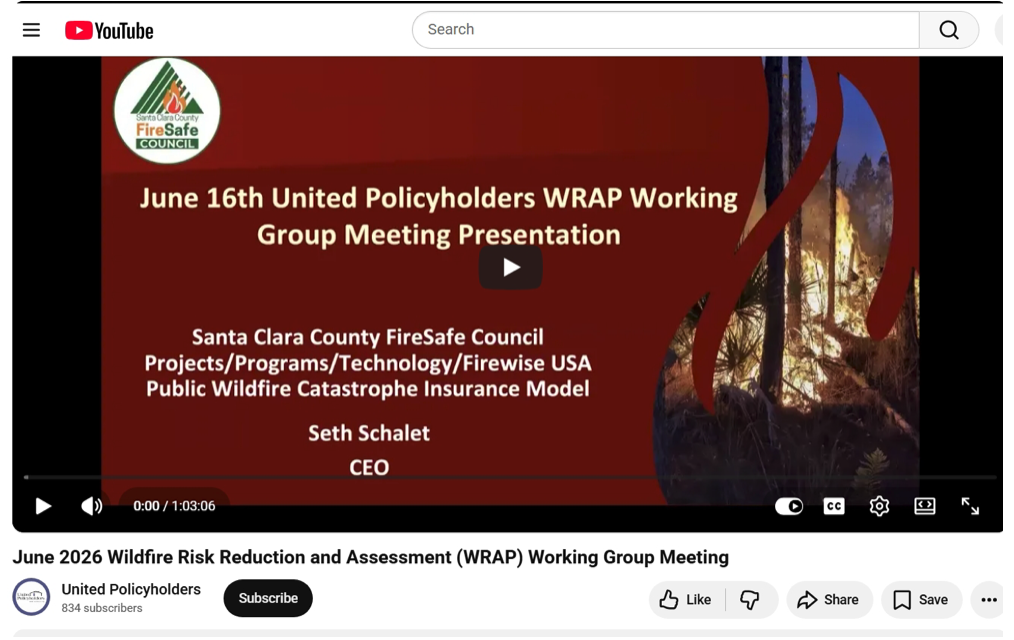Click the video progress bar
This screenshot has height=640, width=1014.
click(510, 477)
